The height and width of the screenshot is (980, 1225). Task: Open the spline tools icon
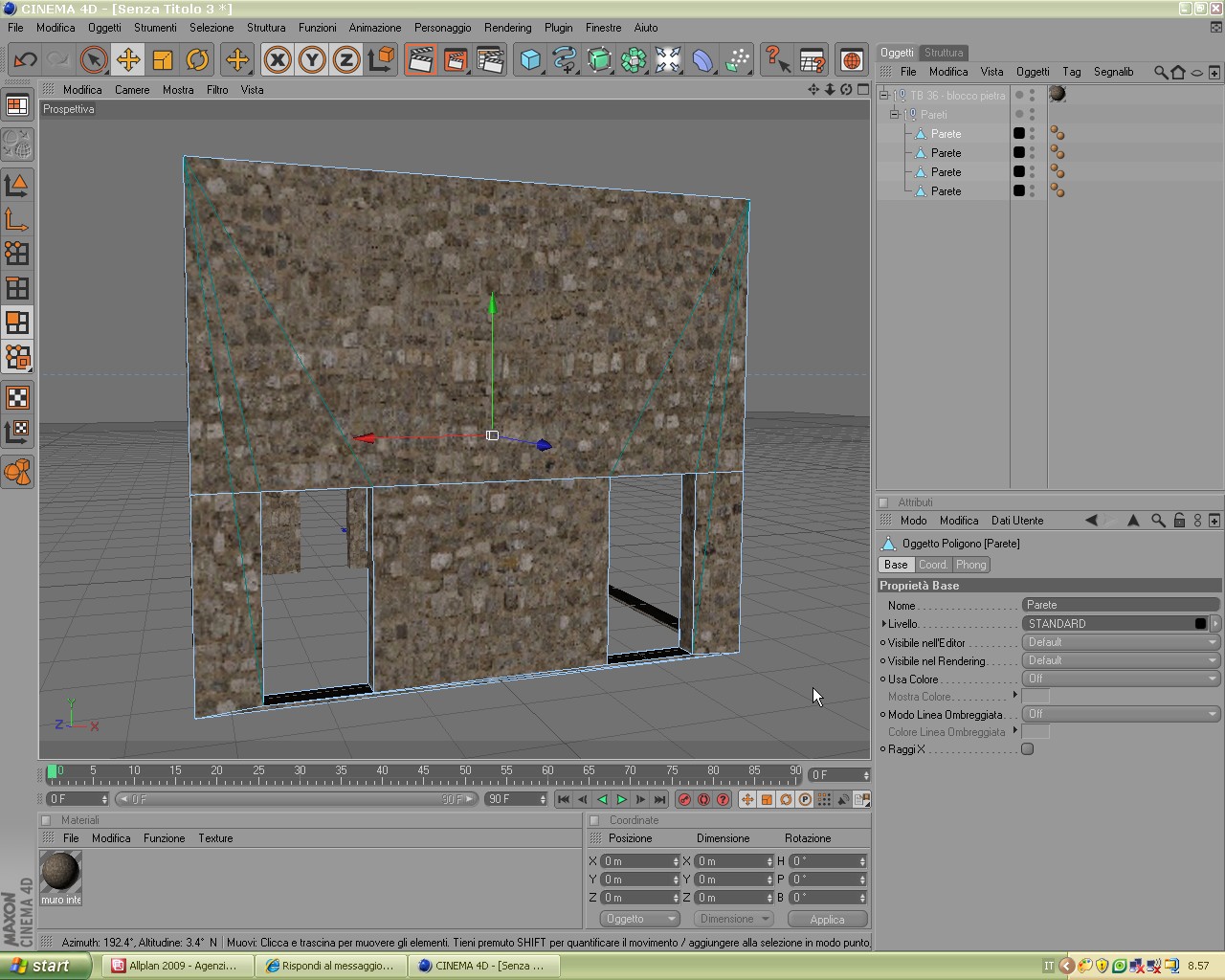click(x=565, y=60)
